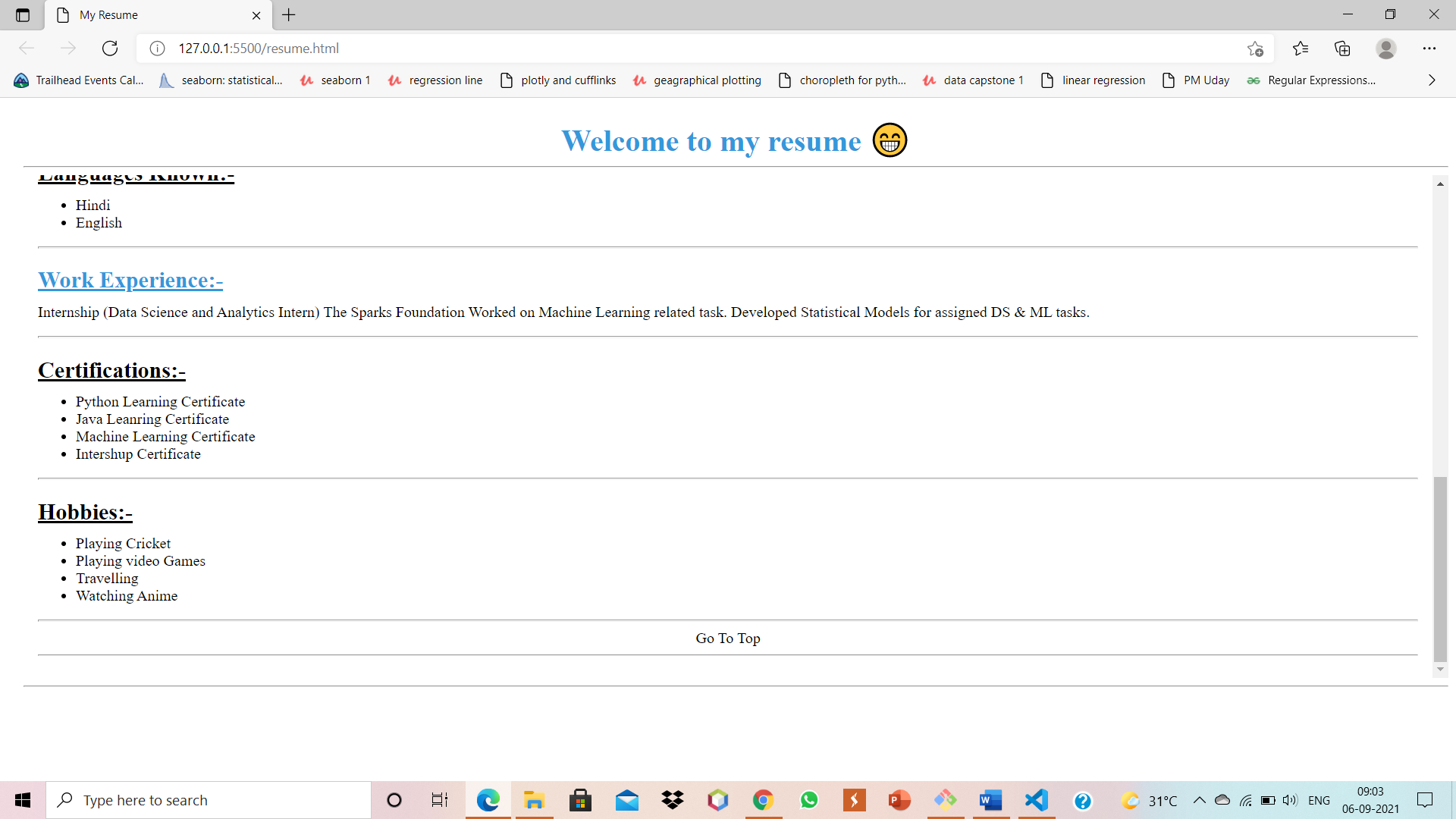Reload the resume page
Viewport: 1456px width, 819px height.
click(x=109, y=48)
